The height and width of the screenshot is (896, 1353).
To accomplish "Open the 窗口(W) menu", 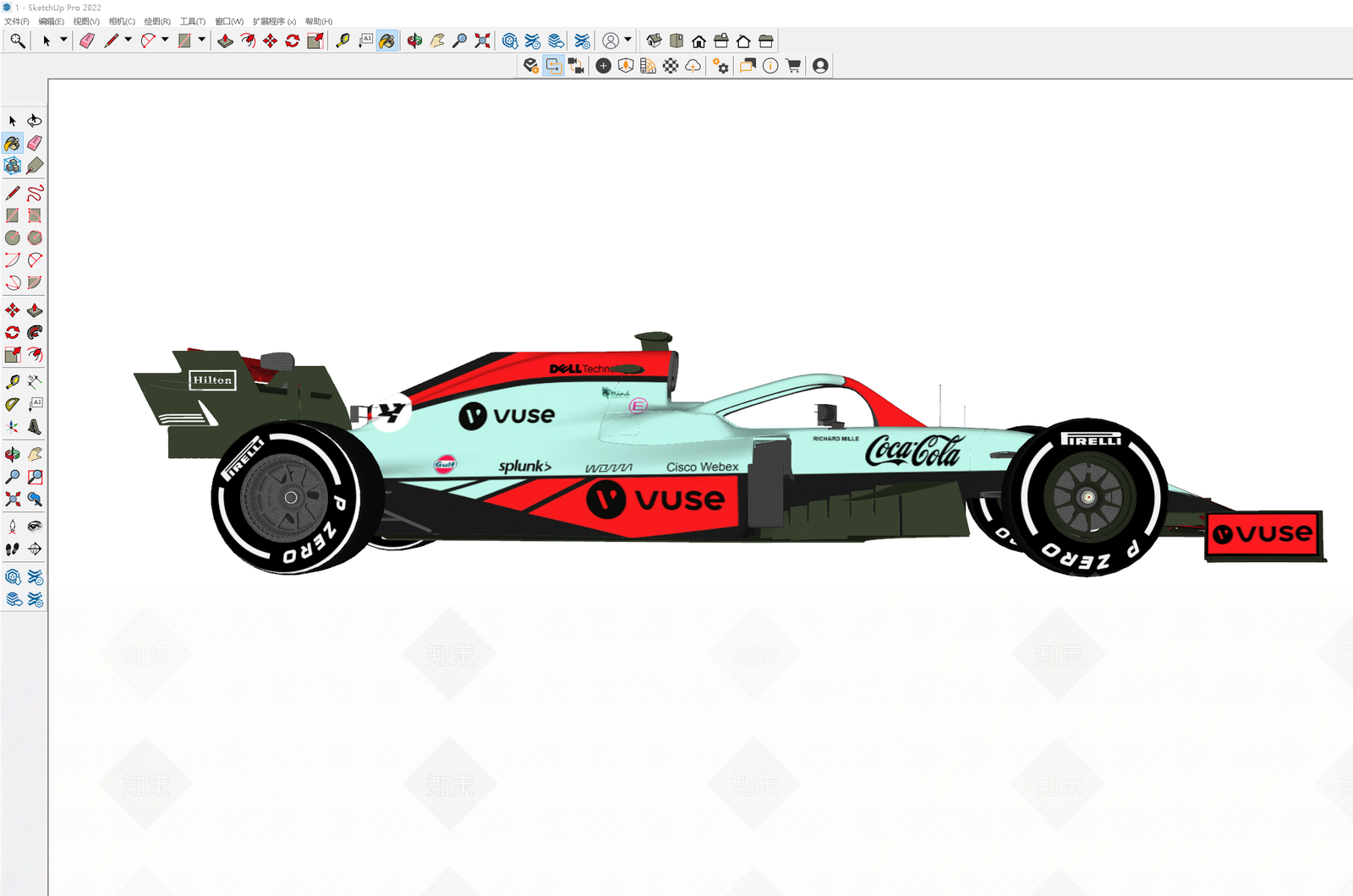I will tap(229, 21).
